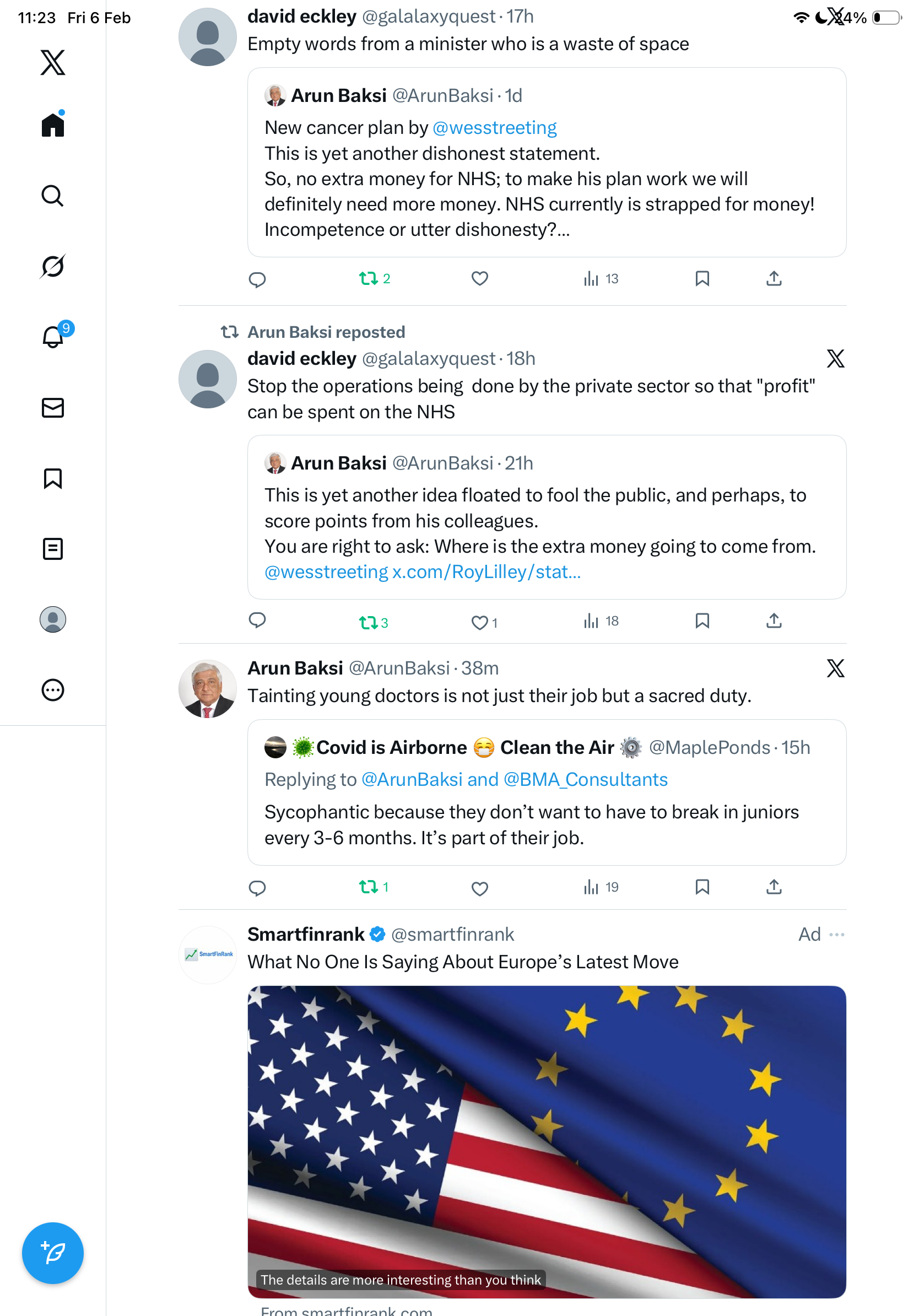Viewport: 919px width, 1316px height.
Task: Open the Profile icon in sidebar
Action: tap(53, 619)
